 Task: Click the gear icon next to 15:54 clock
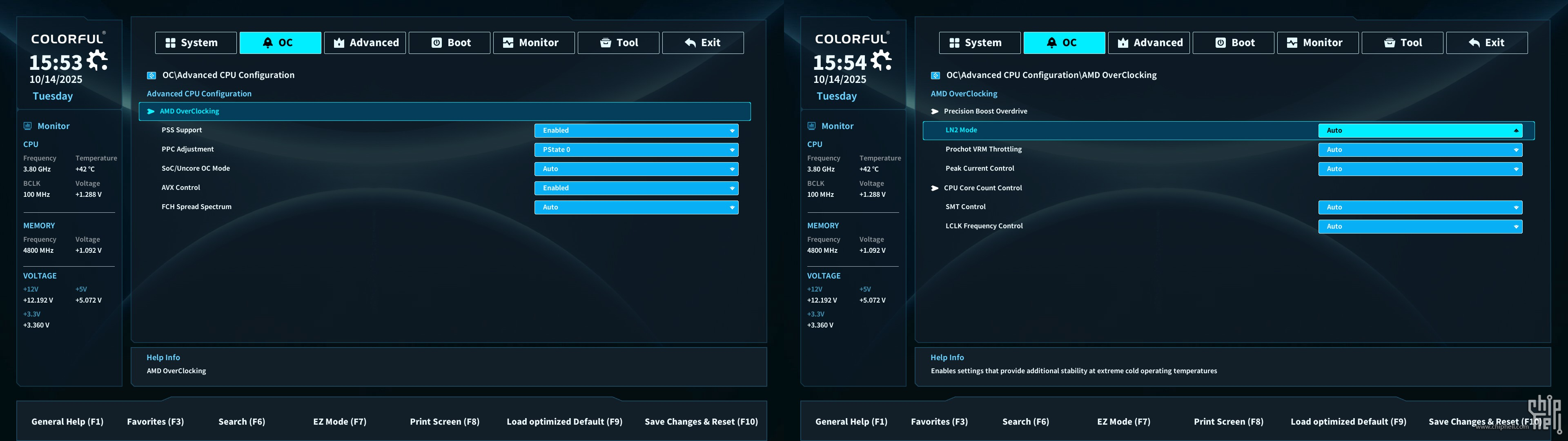click(881, 60)
